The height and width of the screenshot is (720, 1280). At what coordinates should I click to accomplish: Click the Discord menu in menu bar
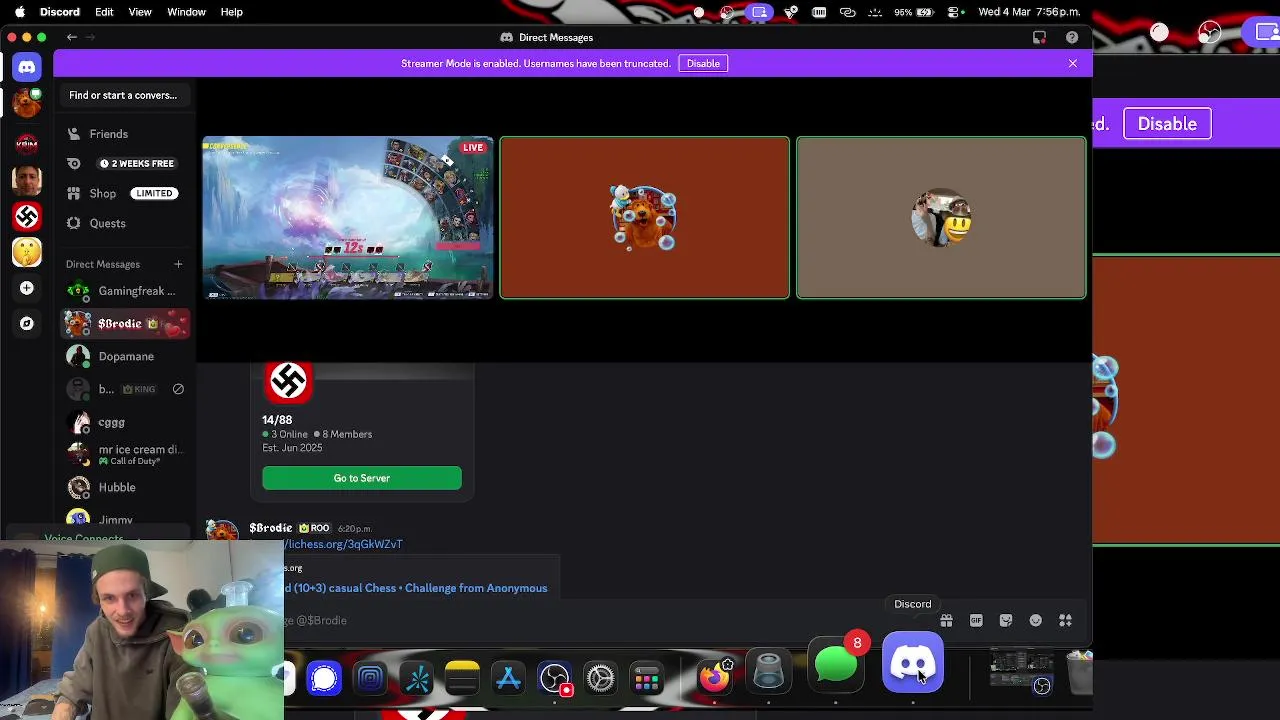pos(60,12)
